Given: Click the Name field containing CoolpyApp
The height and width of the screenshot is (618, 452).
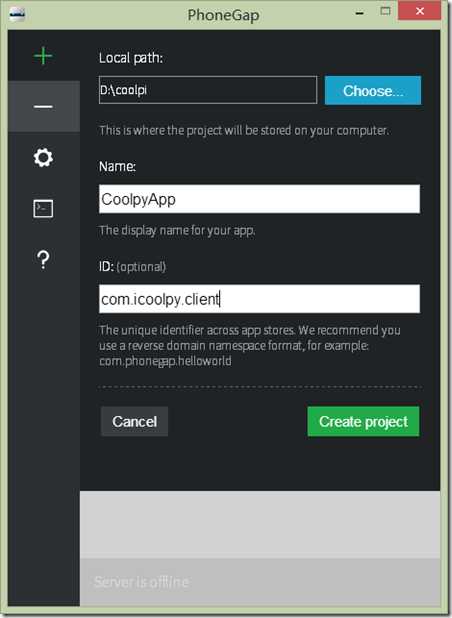Looking at the screenshot, I should click(x=259, y=199).
